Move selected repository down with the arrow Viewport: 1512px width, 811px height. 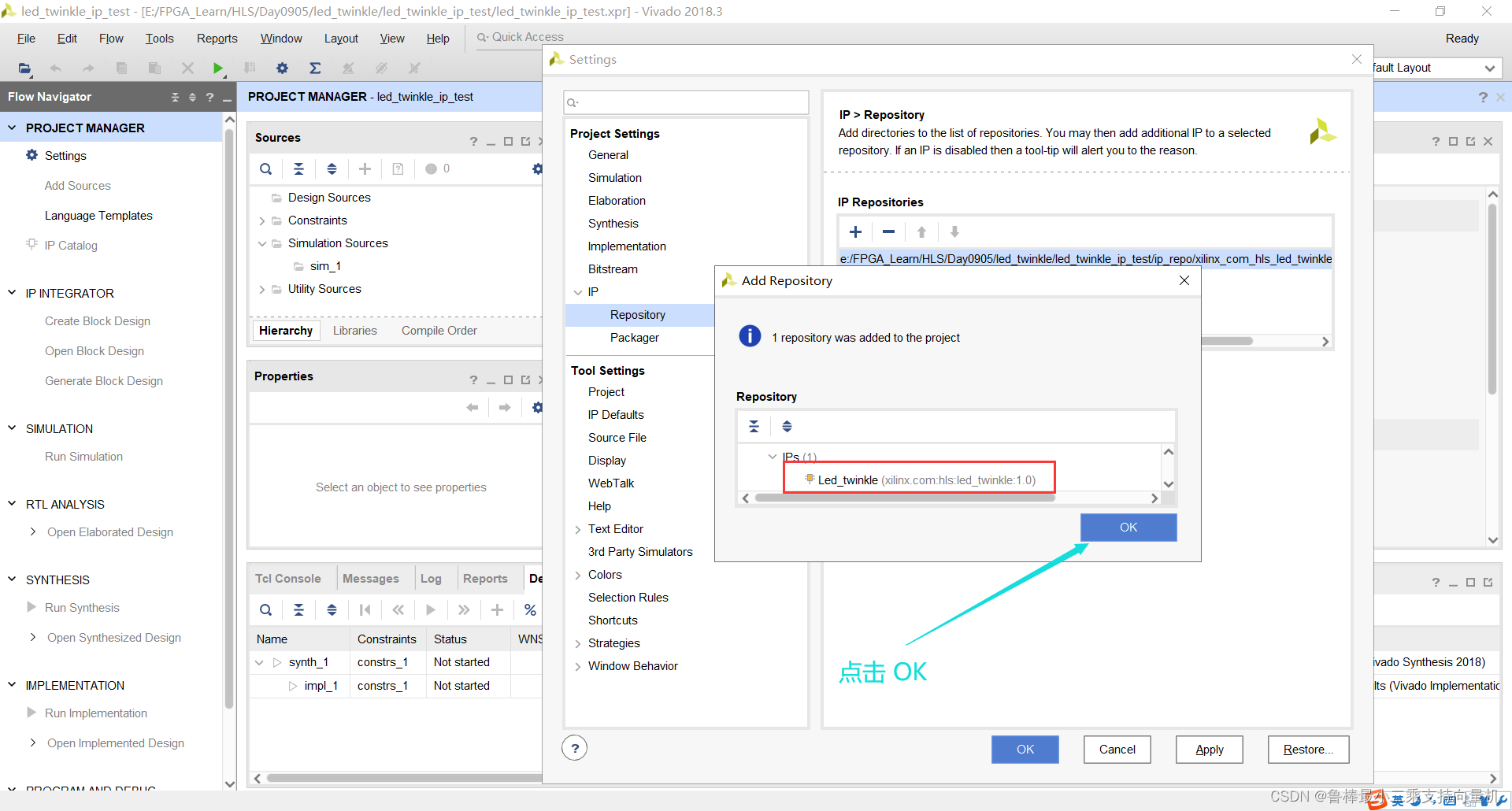coord(954,231)
